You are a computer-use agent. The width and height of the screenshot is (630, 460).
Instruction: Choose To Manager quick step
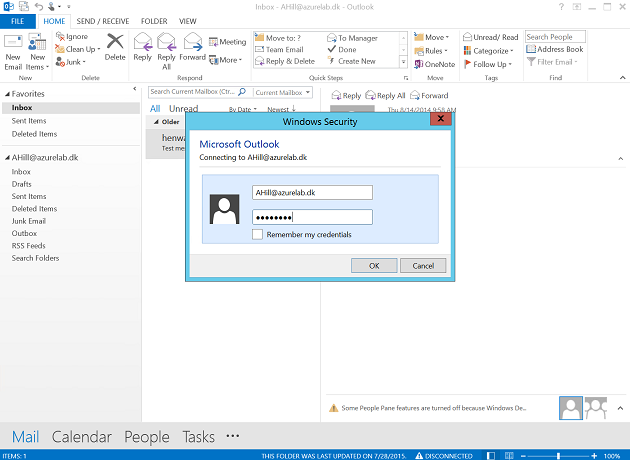pos(352,38)
